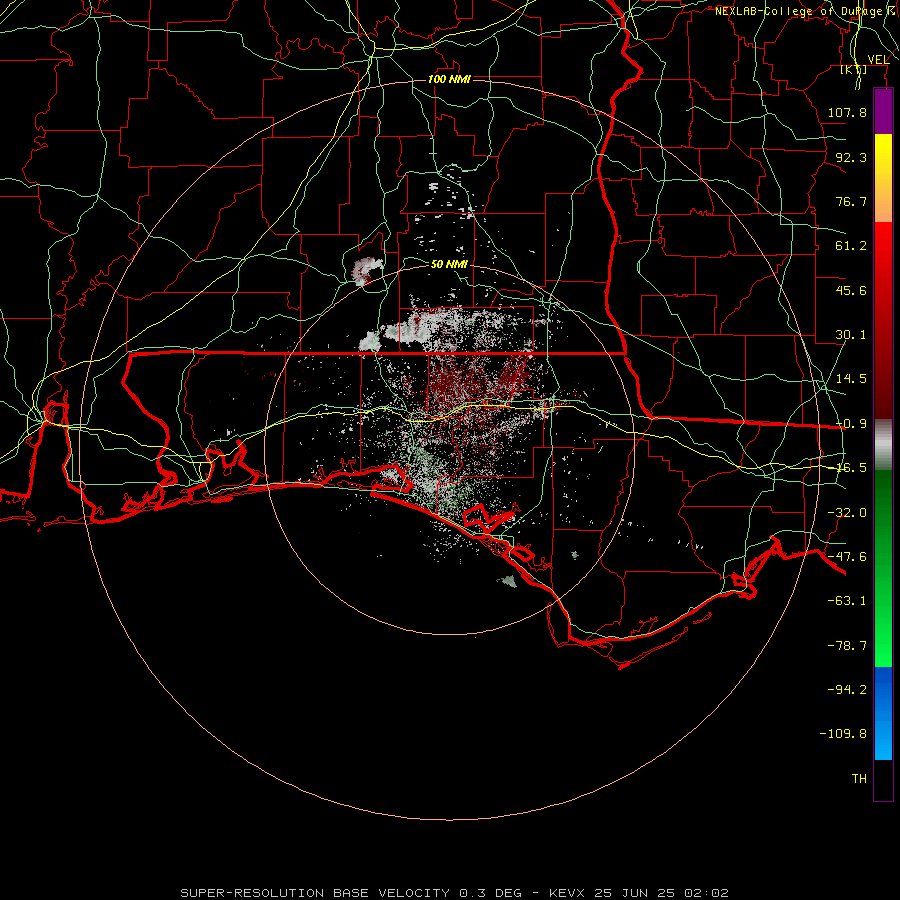Select the 76.7 scale label
This screenshot has height=900, width=900.
(x=851, y=201)
